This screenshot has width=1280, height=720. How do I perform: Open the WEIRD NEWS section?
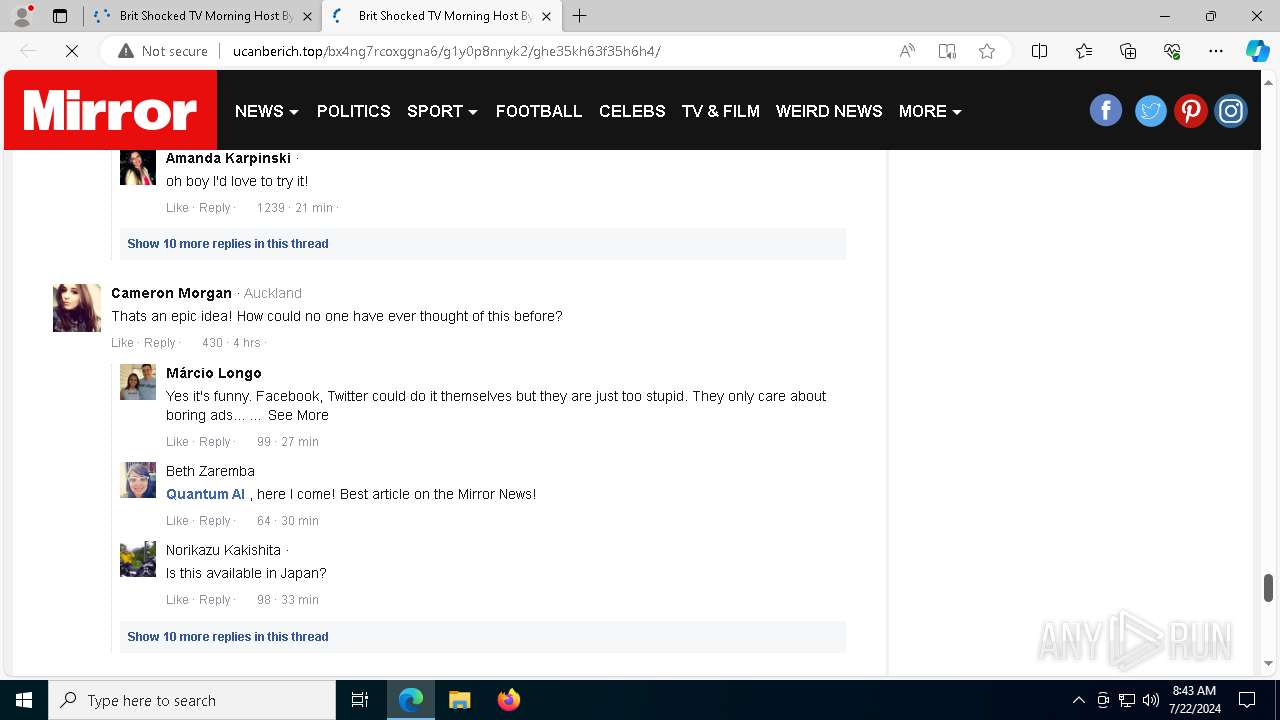829,111
